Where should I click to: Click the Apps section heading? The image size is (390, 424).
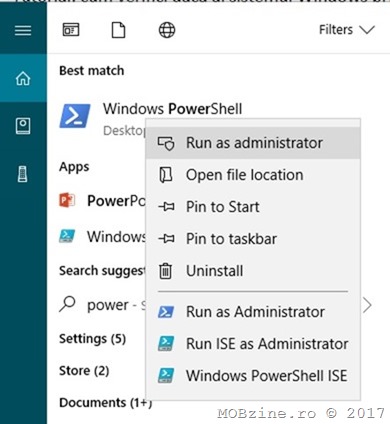click(x=74, y=167)
